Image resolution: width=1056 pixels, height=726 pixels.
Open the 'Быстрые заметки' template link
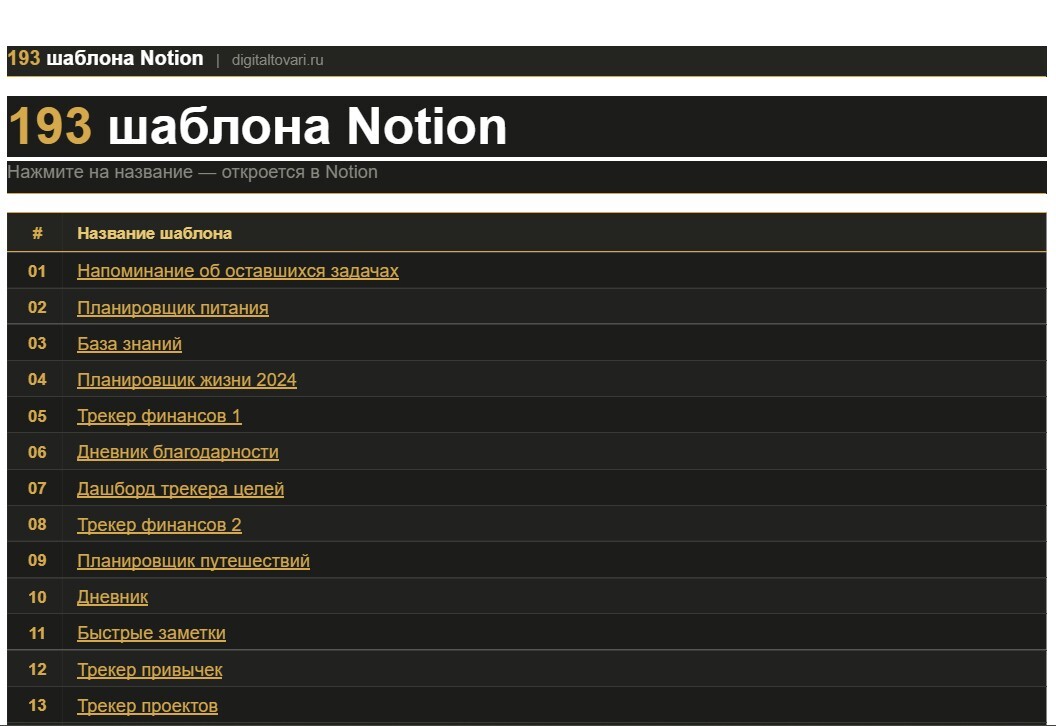click(152, 633)
